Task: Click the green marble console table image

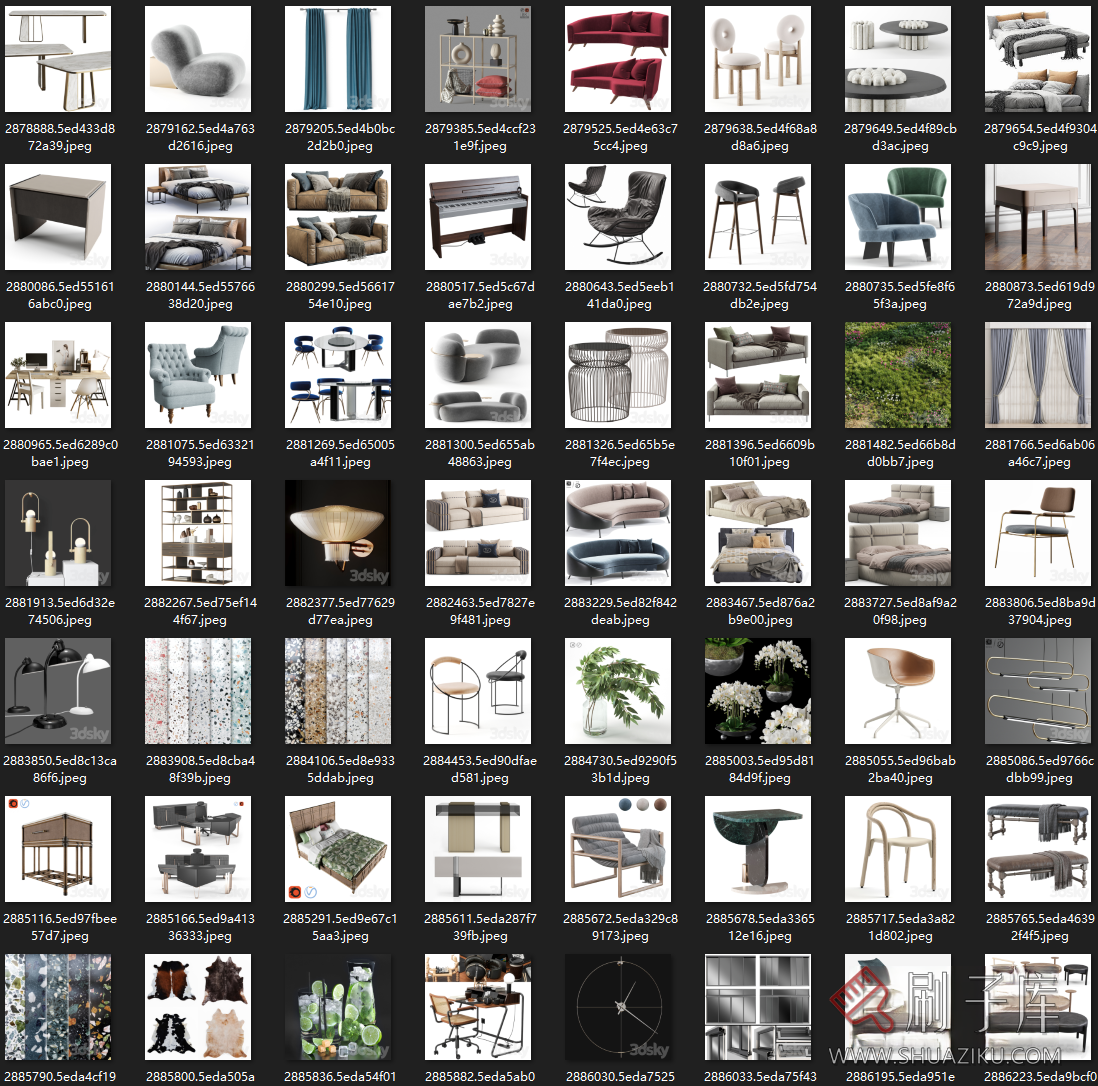Action: tap(758, 848)
